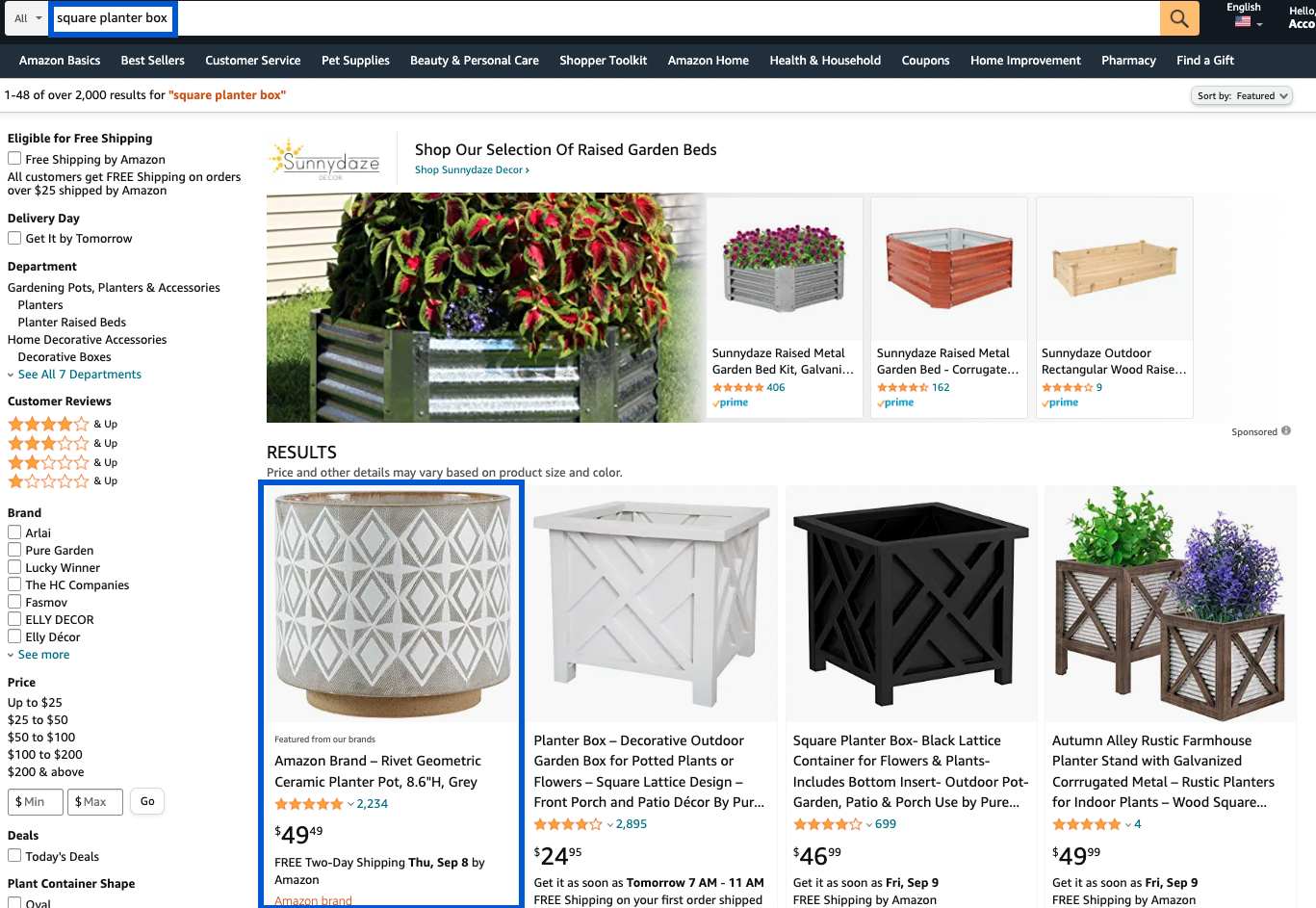The image size is (1316, 908).
Task: Click the Sponsored info icon
Action: (x=1286, y=431)
